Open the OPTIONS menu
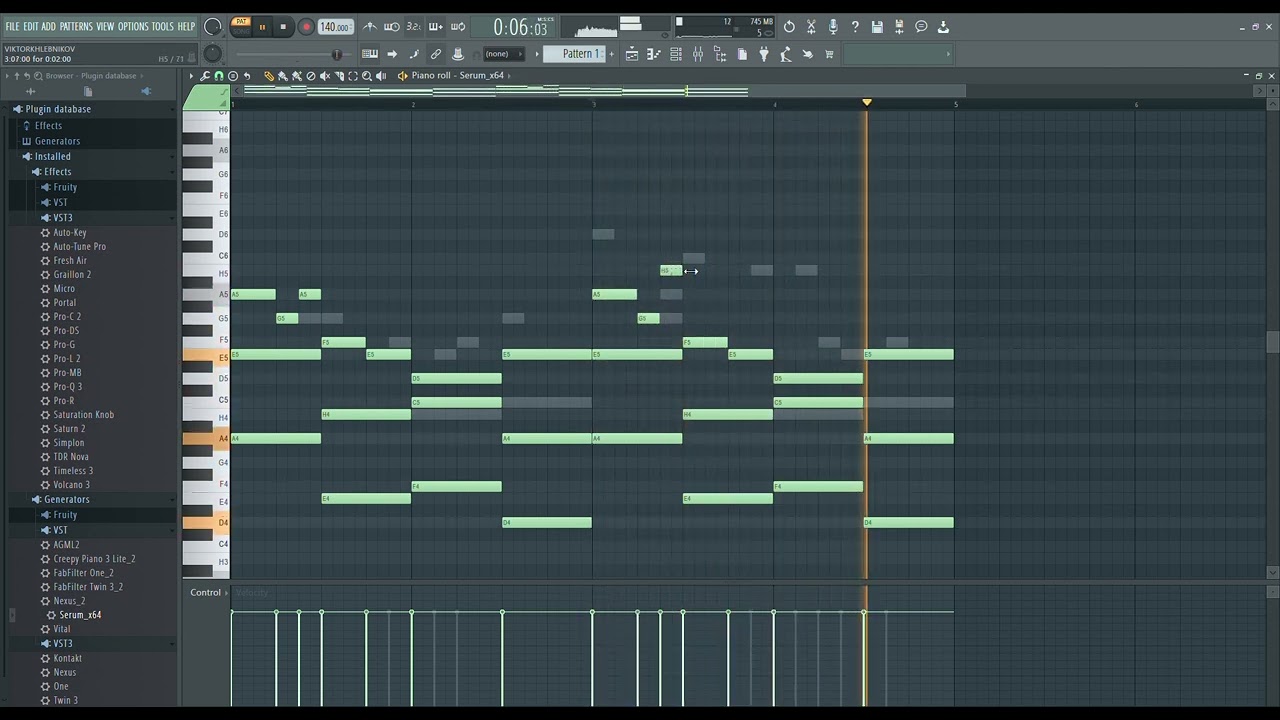Viewport: 1280px width, 720px height. coord(133,27)
